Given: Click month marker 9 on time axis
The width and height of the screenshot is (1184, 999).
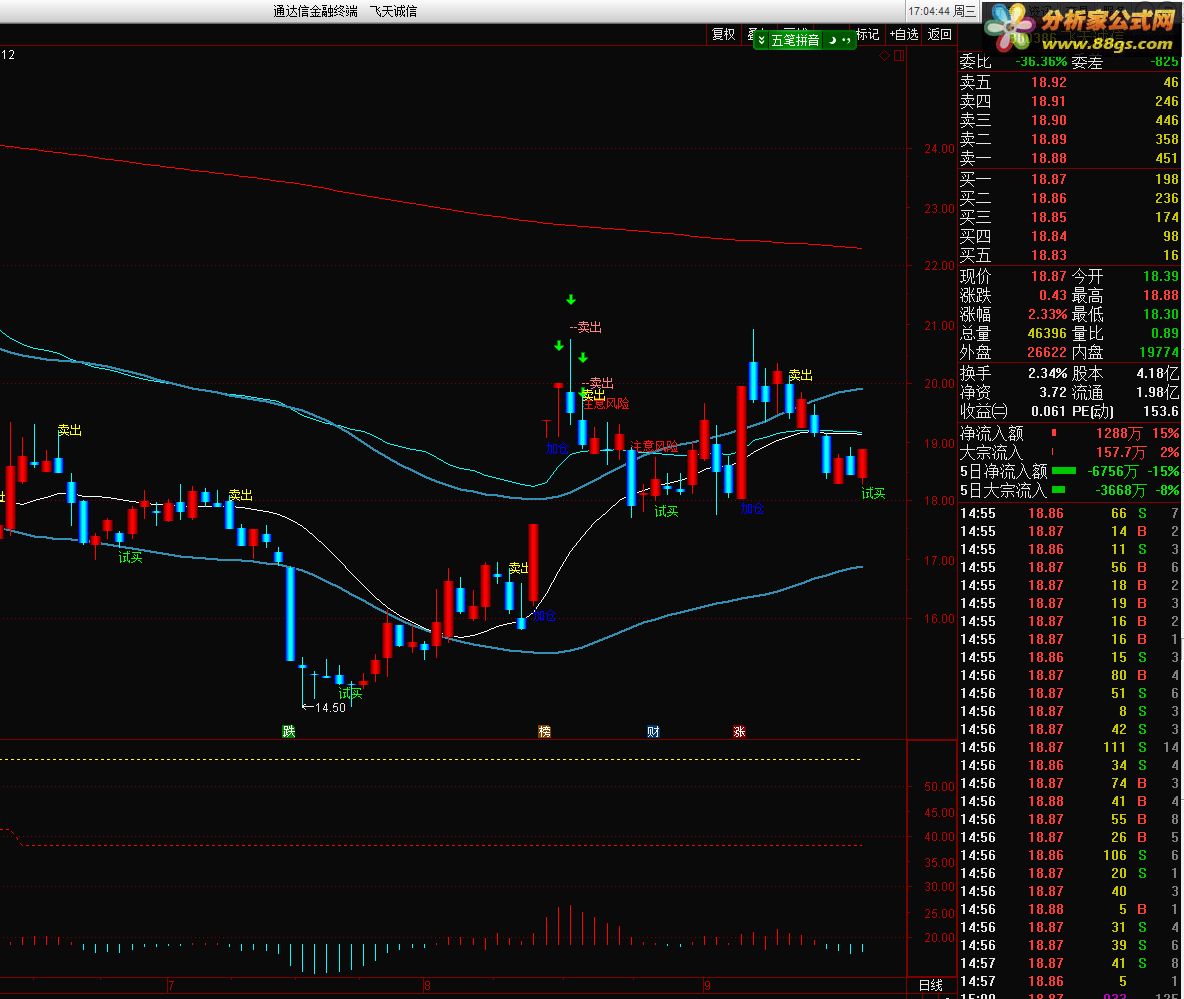Looking at the screenshot, I should pyautogui.click(x=708, y=985).
